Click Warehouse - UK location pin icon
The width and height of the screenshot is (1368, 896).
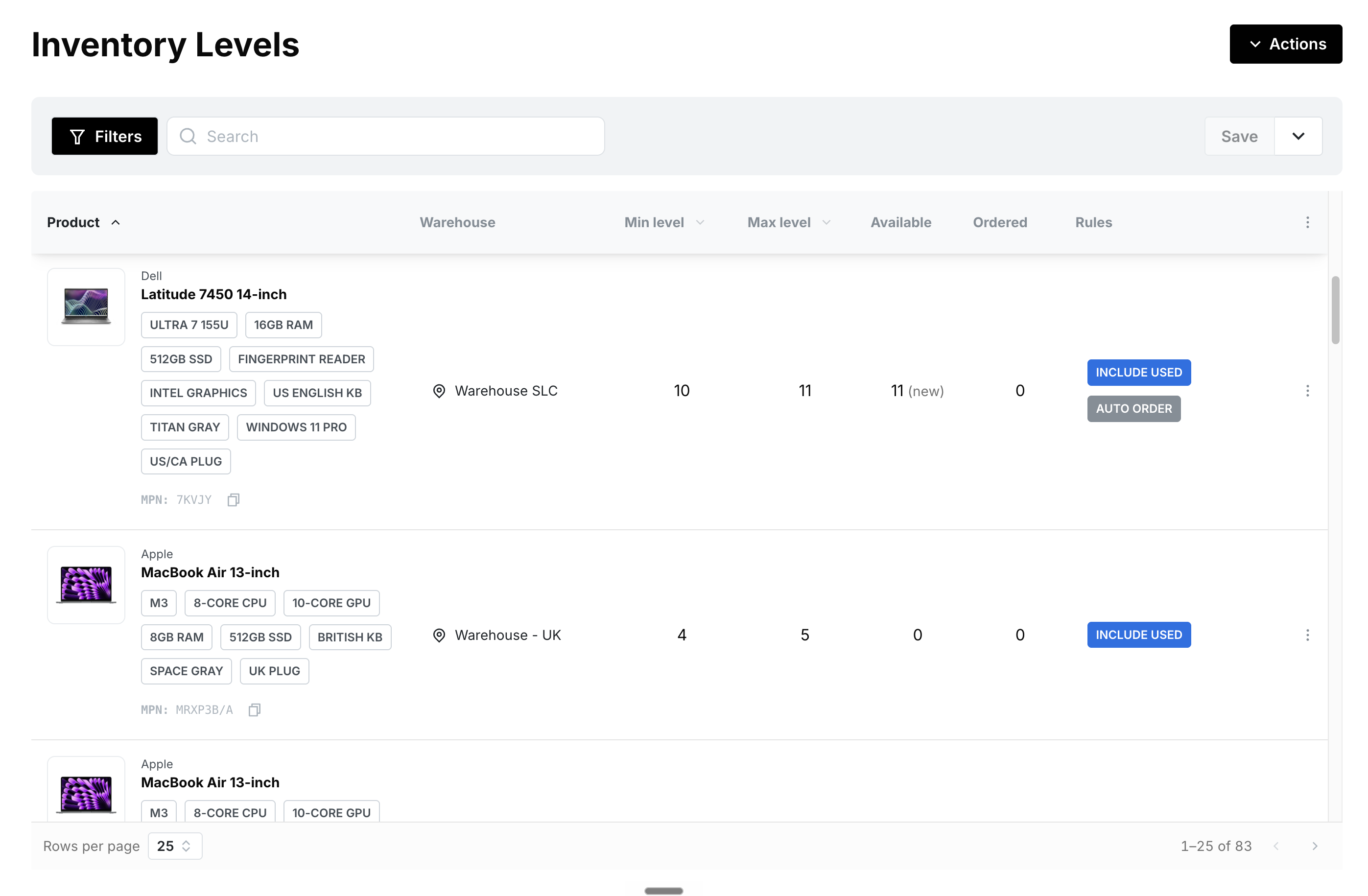[x=439, y=635]
